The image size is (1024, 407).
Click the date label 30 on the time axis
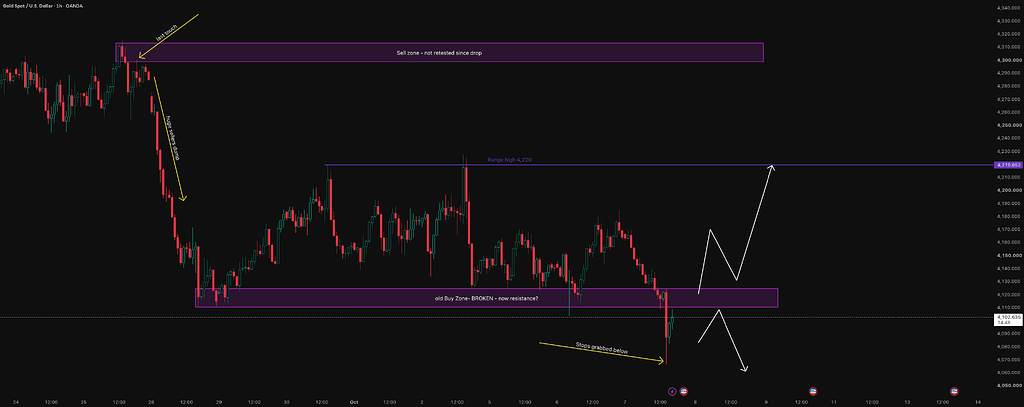tap(287, 402)
